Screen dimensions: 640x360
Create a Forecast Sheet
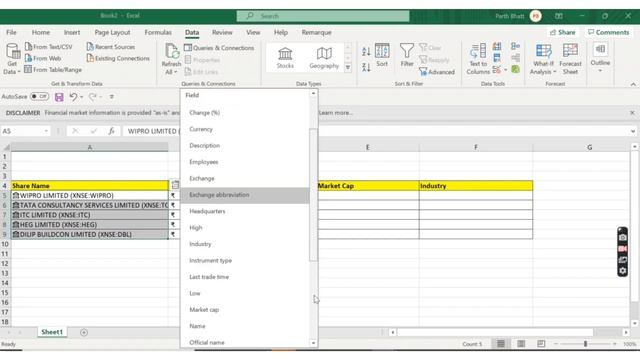point(570,59)
